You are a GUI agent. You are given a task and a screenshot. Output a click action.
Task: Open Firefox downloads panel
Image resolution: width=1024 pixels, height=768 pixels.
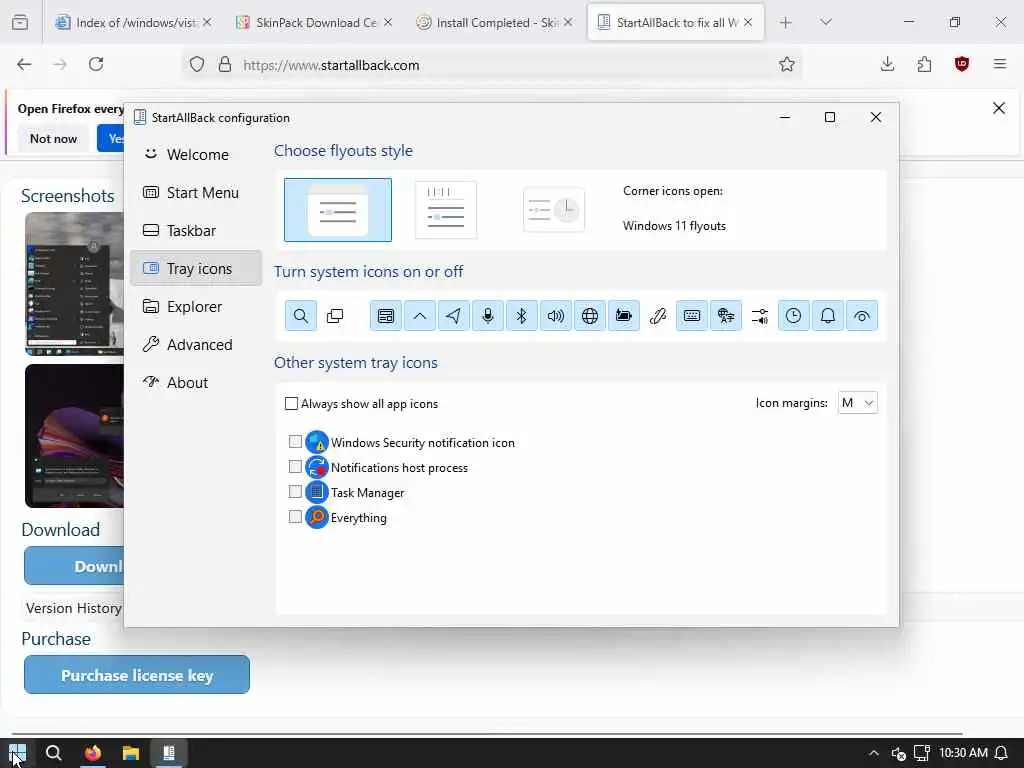point(888,64)
